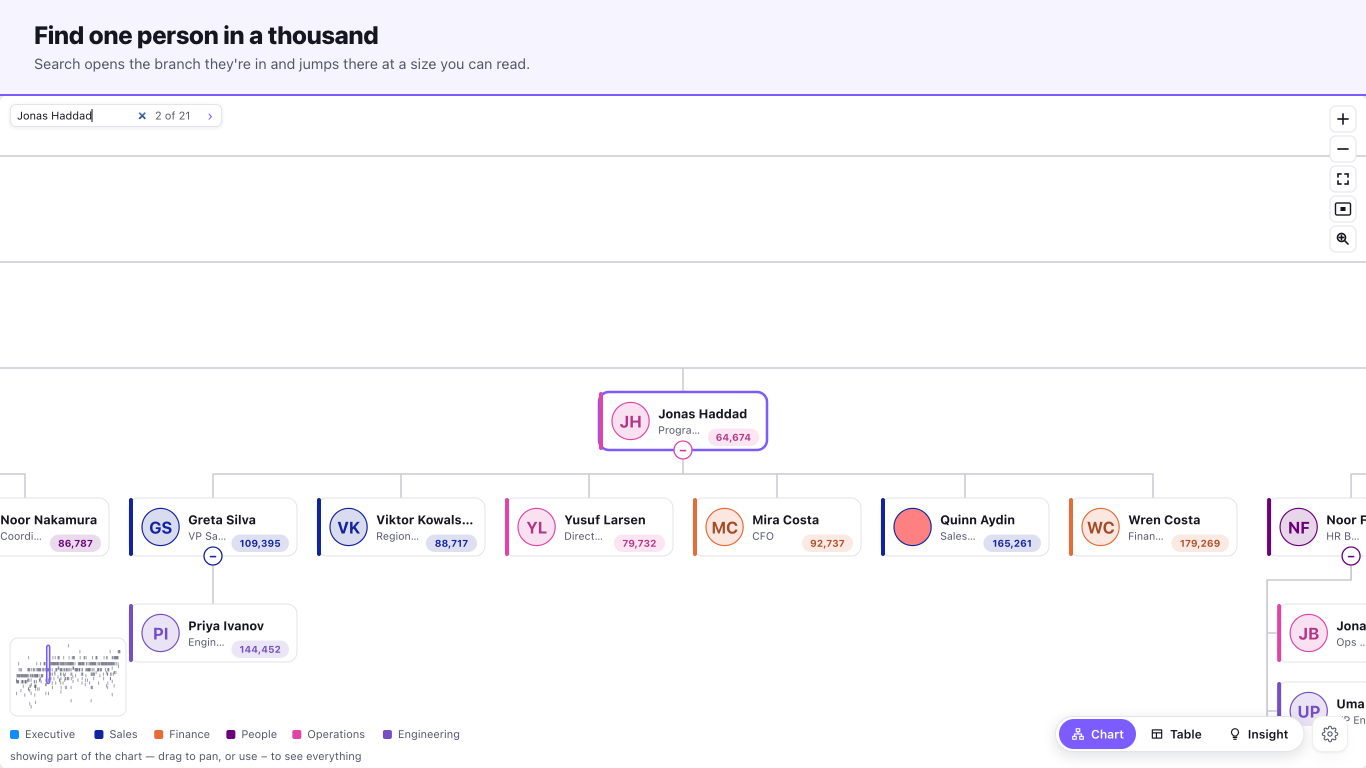Click Quinn Aydin's red photo avatar

coord(912,527)
